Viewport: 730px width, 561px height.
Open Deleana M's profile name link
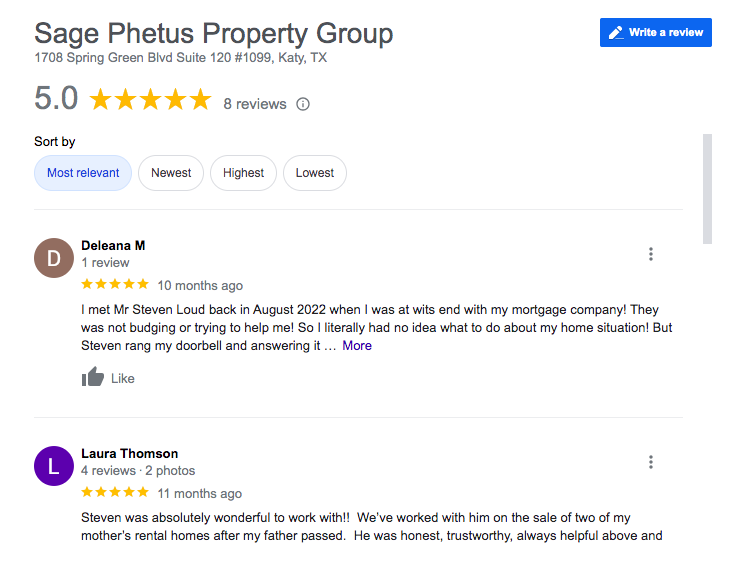tap(113, 245)
